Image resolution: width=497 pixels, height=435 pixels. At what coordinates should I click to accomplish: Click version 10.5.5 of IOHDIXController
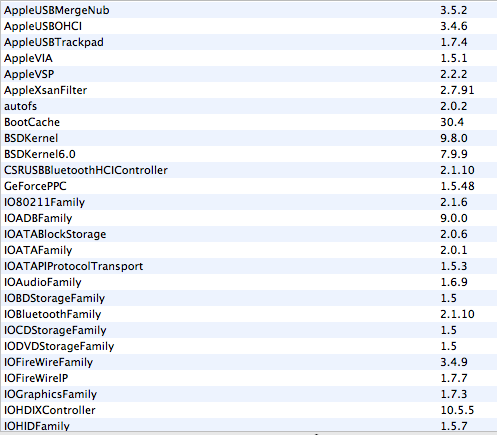pos(457,410)
